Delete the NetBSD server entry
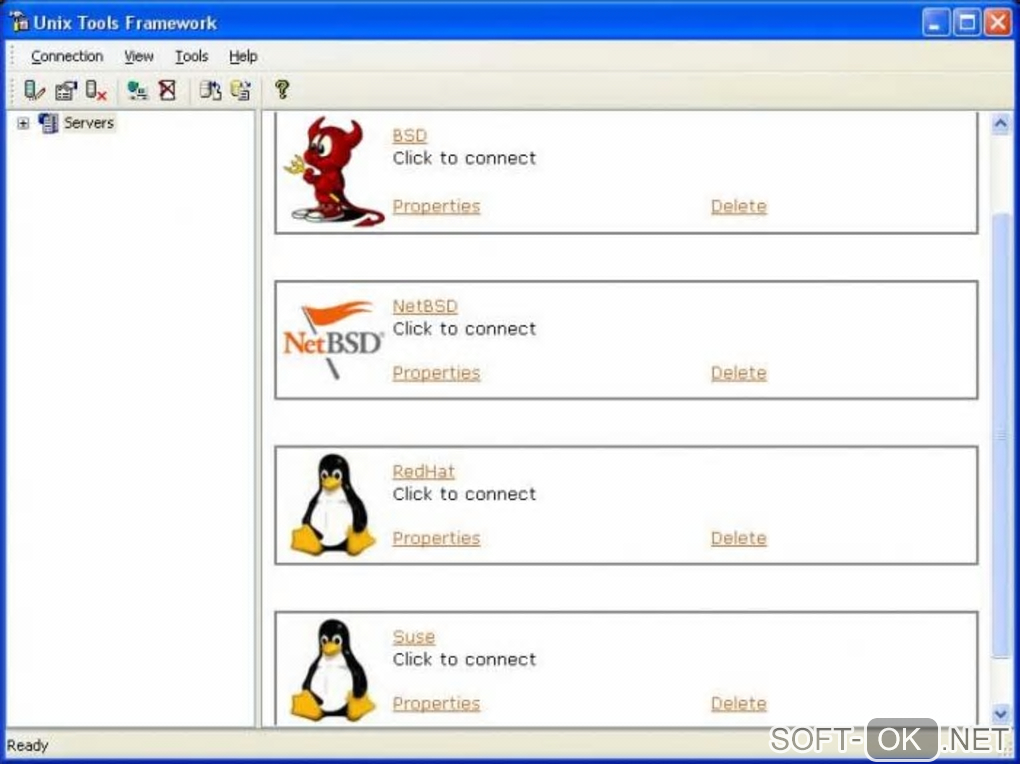1020x764 pixels. pos(739,373)
